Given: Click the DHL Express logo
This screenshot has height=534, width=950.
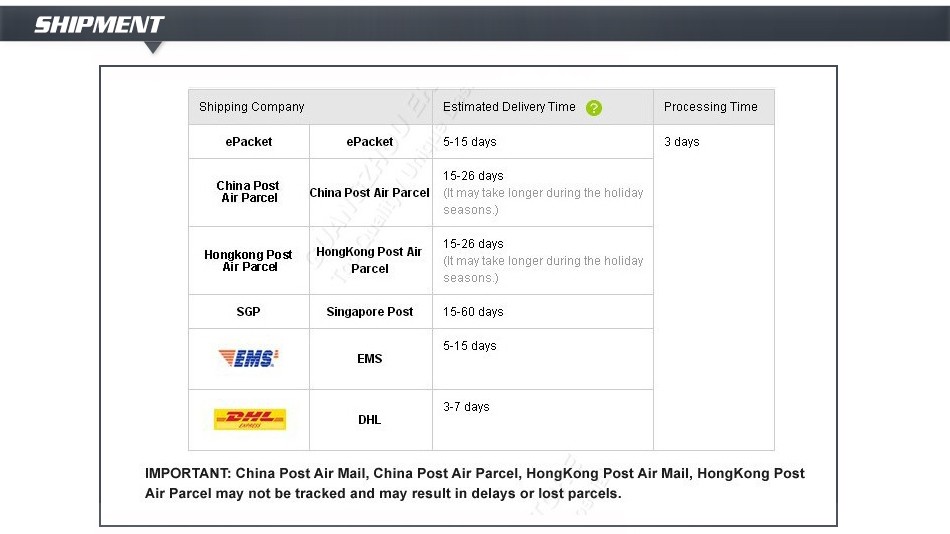Looking at the screenshot, I should 250,419.
